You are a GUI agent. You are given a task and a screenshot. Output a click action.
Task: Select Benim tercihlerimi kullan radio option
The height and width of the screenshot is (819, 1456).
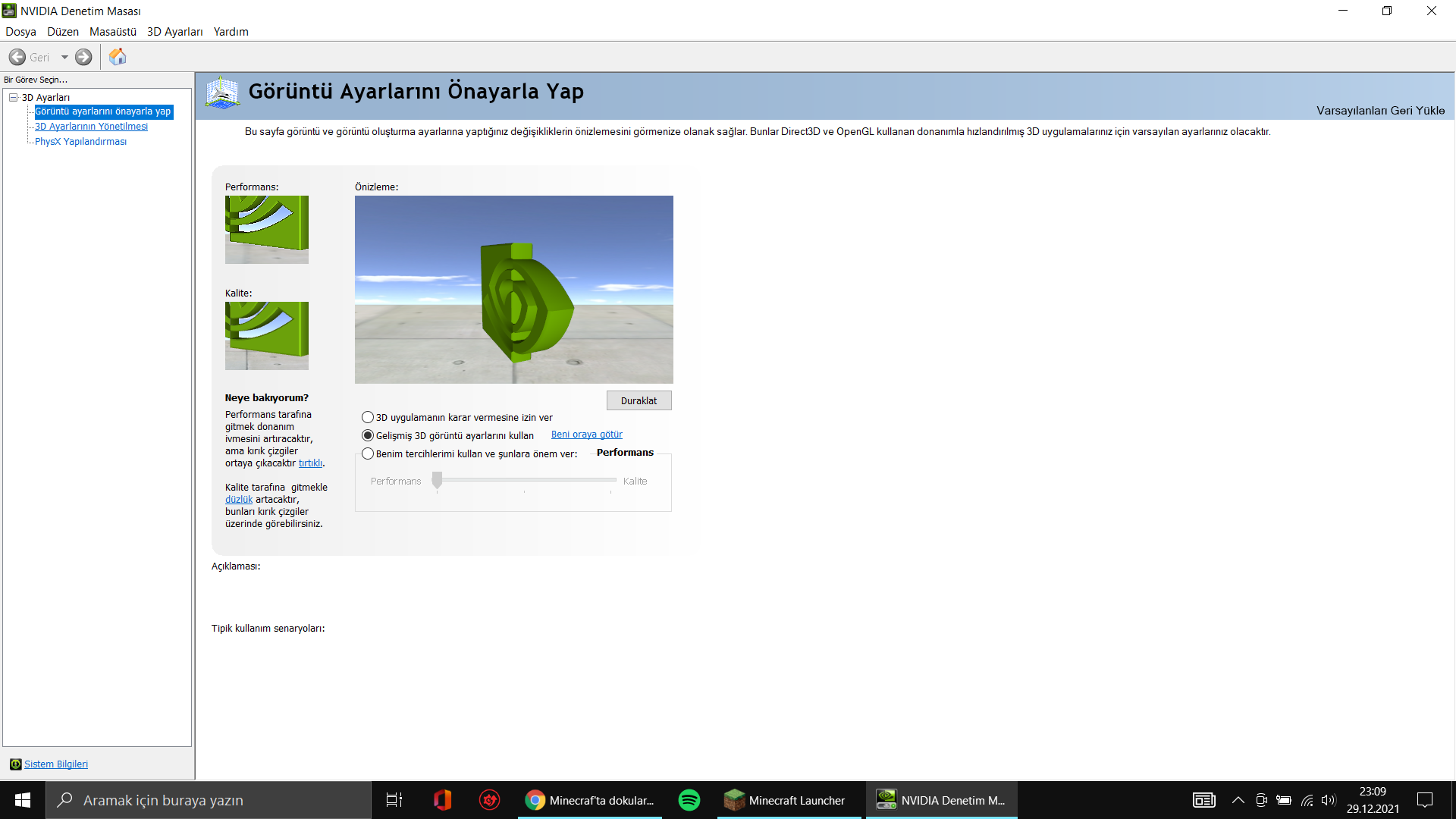pyautogui.click(x=368, y=453)
